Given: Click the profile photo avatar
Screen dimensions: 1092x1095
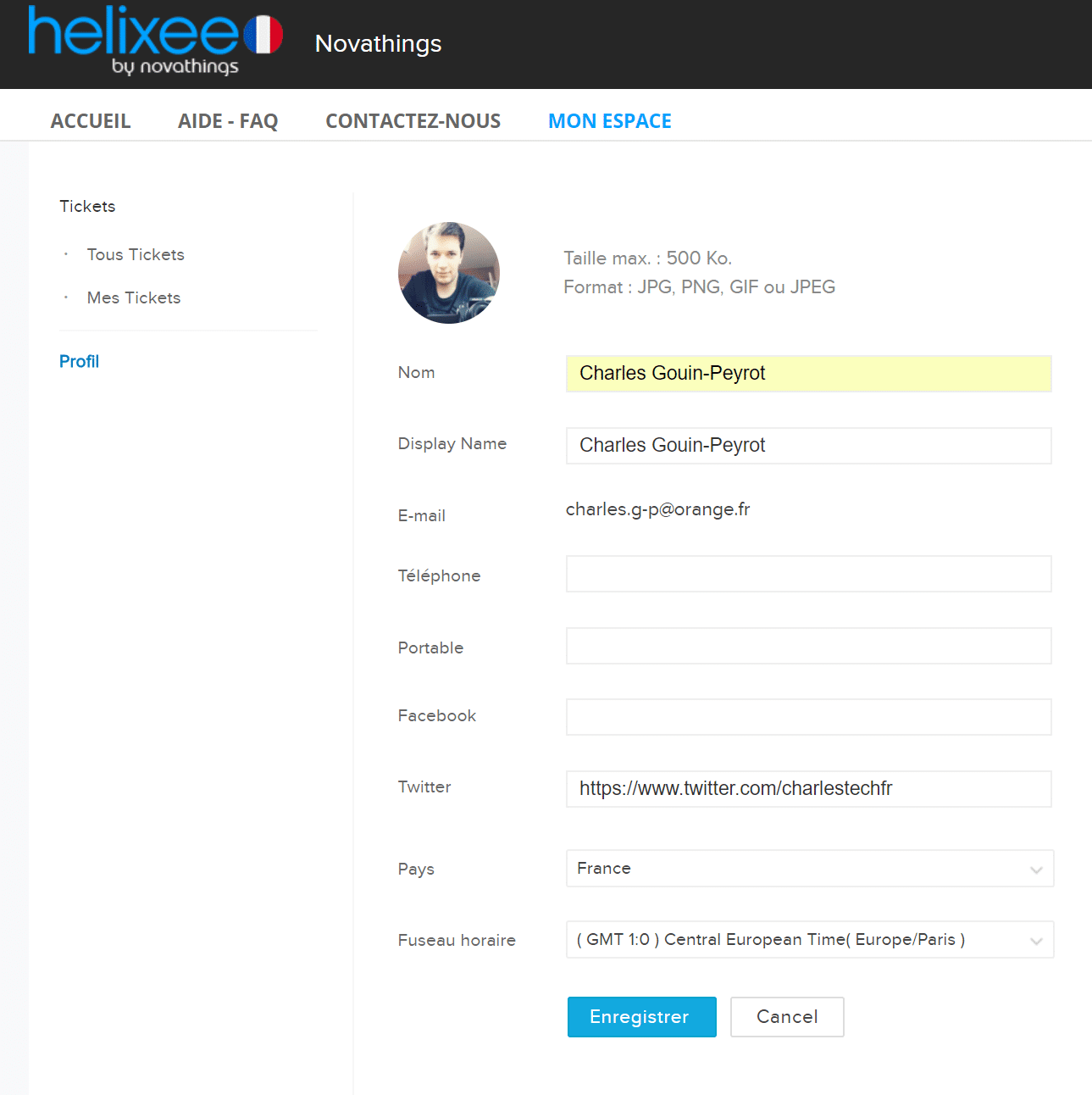Looking at the screenshot, I should click(449, 273).
